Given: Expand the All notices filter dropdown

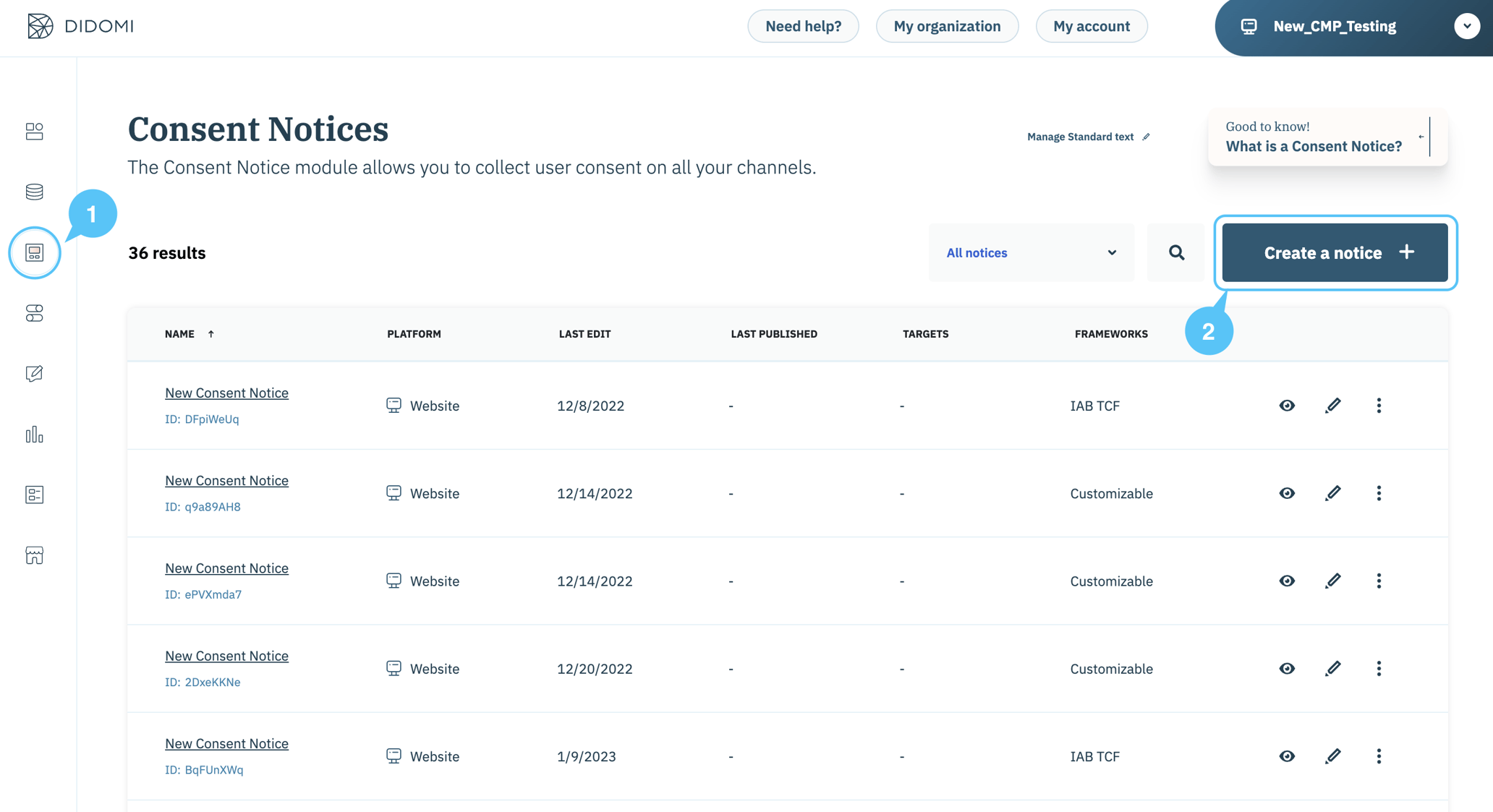Looking at the screenshot, I should point(1031,252).
